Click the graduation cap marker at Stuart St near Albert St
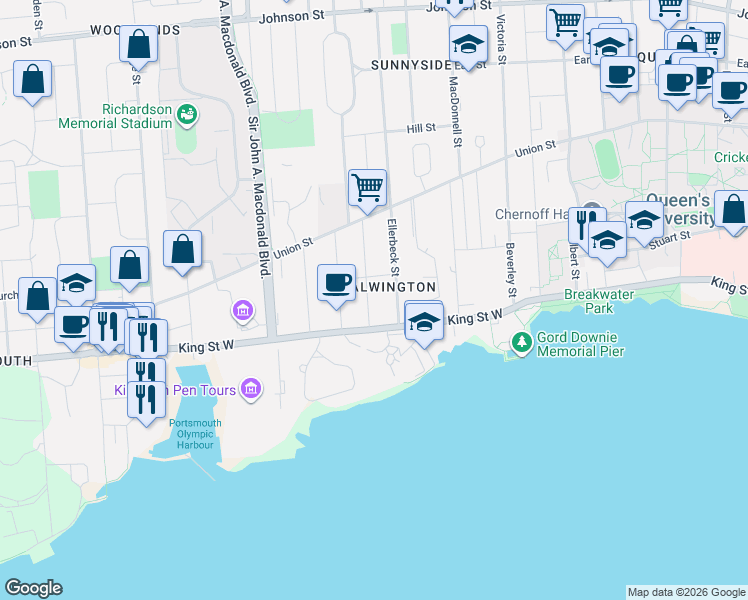Image resolution: width=748 pixels, height=600 pixels. click(x=607, y=243)
